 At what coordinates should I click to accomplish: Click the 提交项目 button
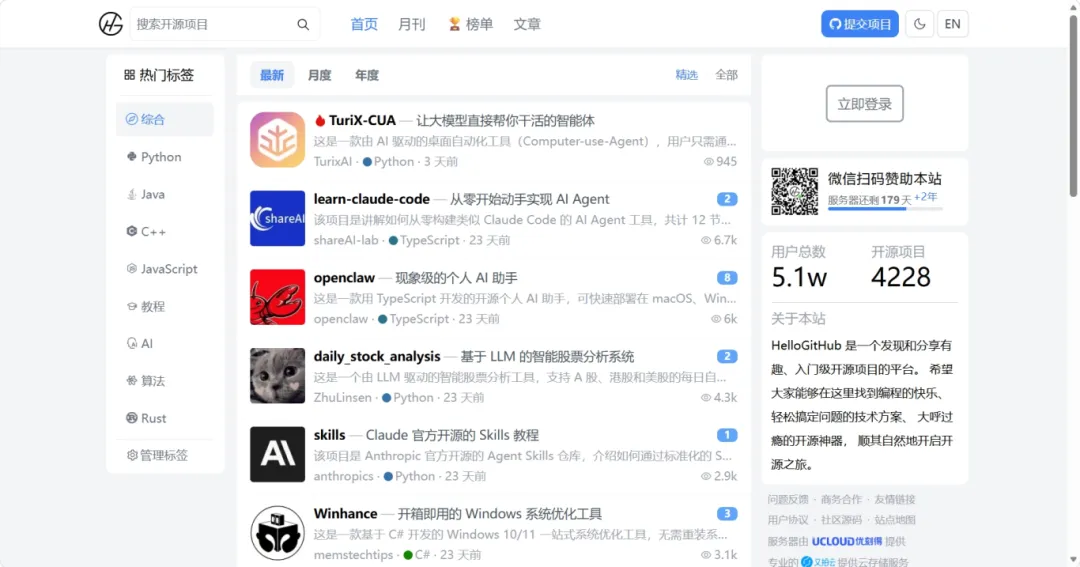point(860,24)
